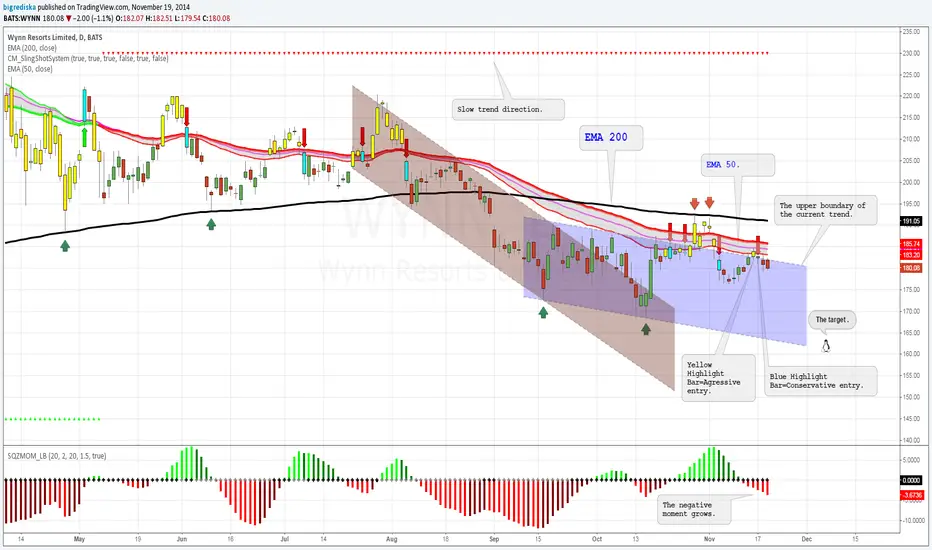Image resolution: width=932 pixels, height=550 pixels.
Task: Click the Wynn Resorts Limited, D, BATS legend
Action: coord(55,37)
